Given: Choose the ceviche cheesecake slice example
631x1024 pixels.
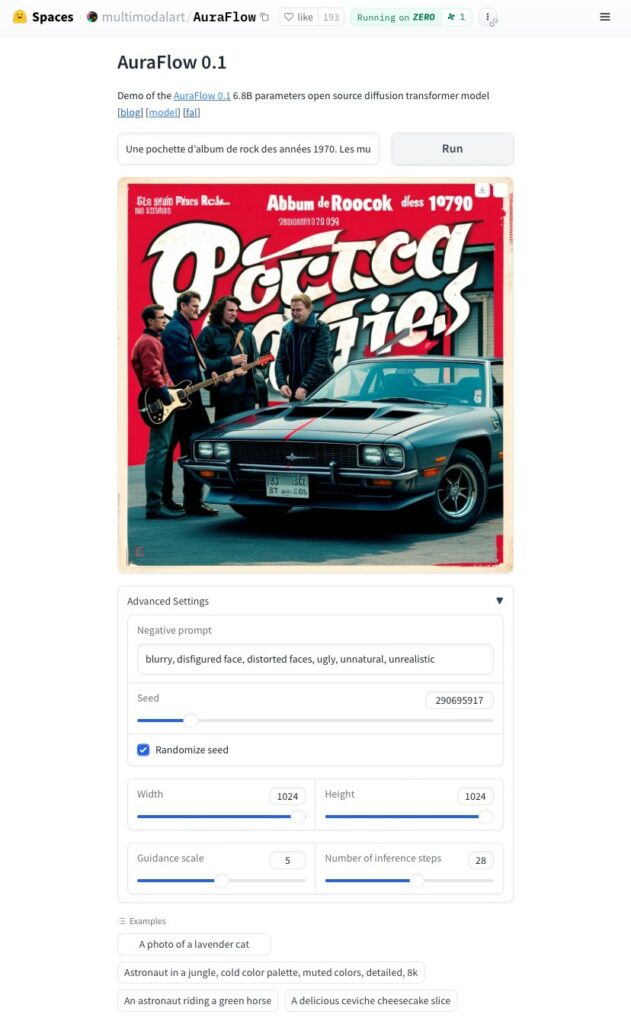Looking at the screenshot, I should [370, 1000].
